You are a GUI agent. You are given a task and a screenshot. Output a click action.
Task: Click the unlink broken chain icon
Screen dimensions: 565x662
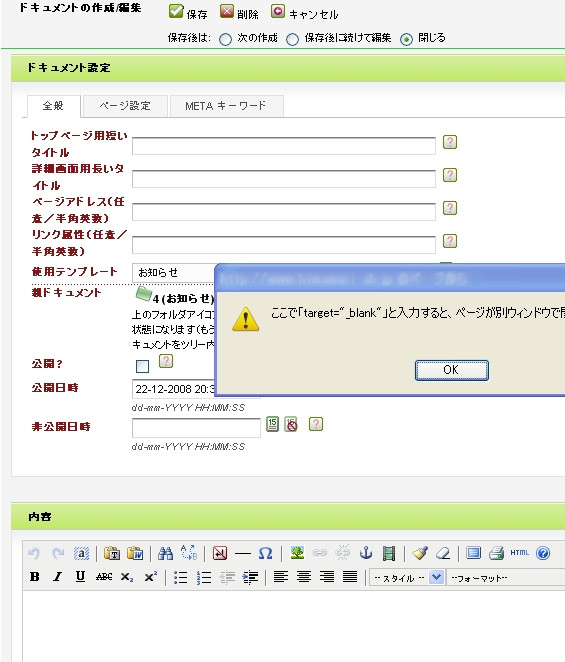pyautogui.click(x=342, y=553)
